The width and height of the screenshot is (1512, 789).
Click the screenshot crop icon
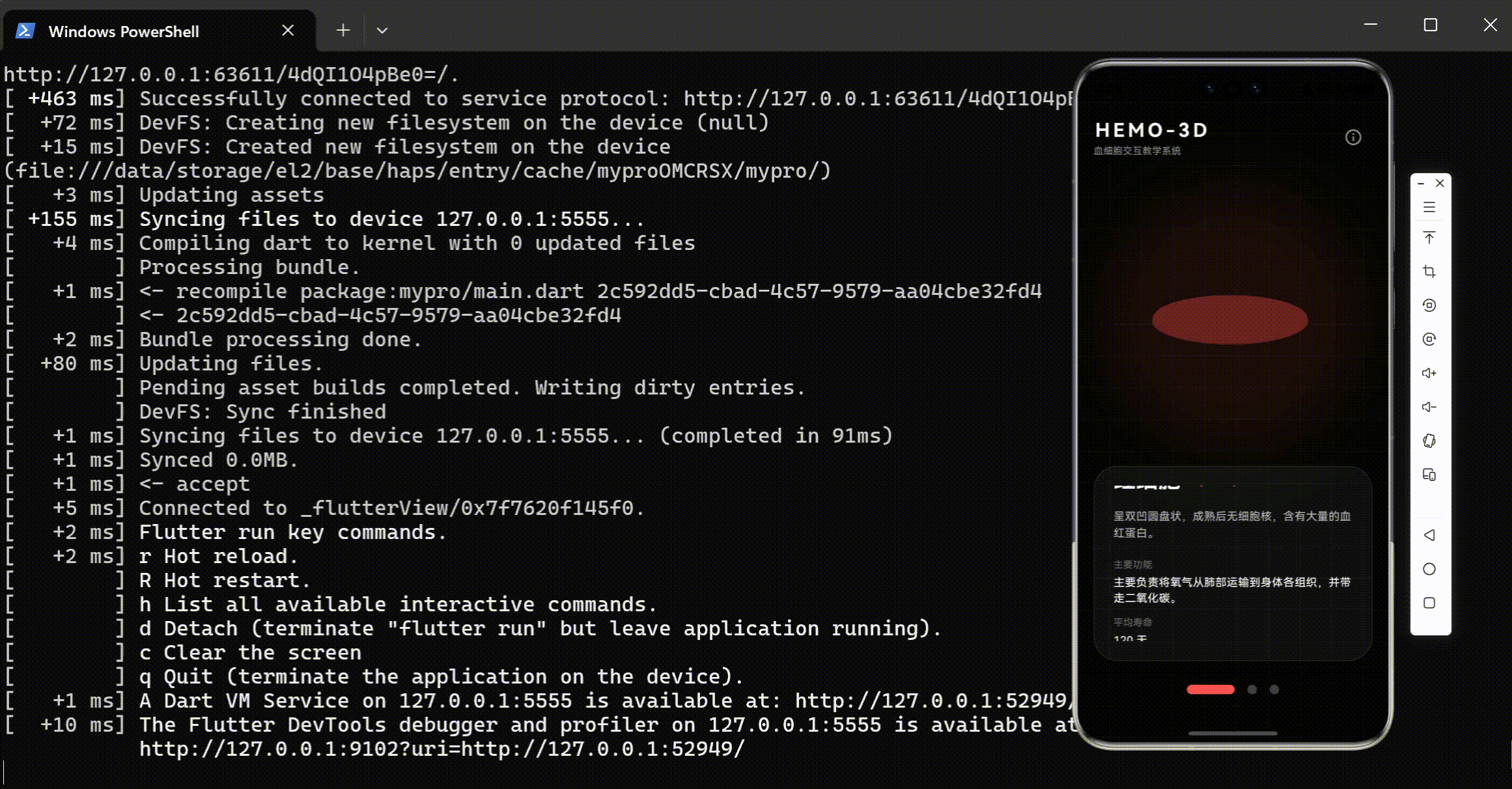click(x=1429, y=271)
